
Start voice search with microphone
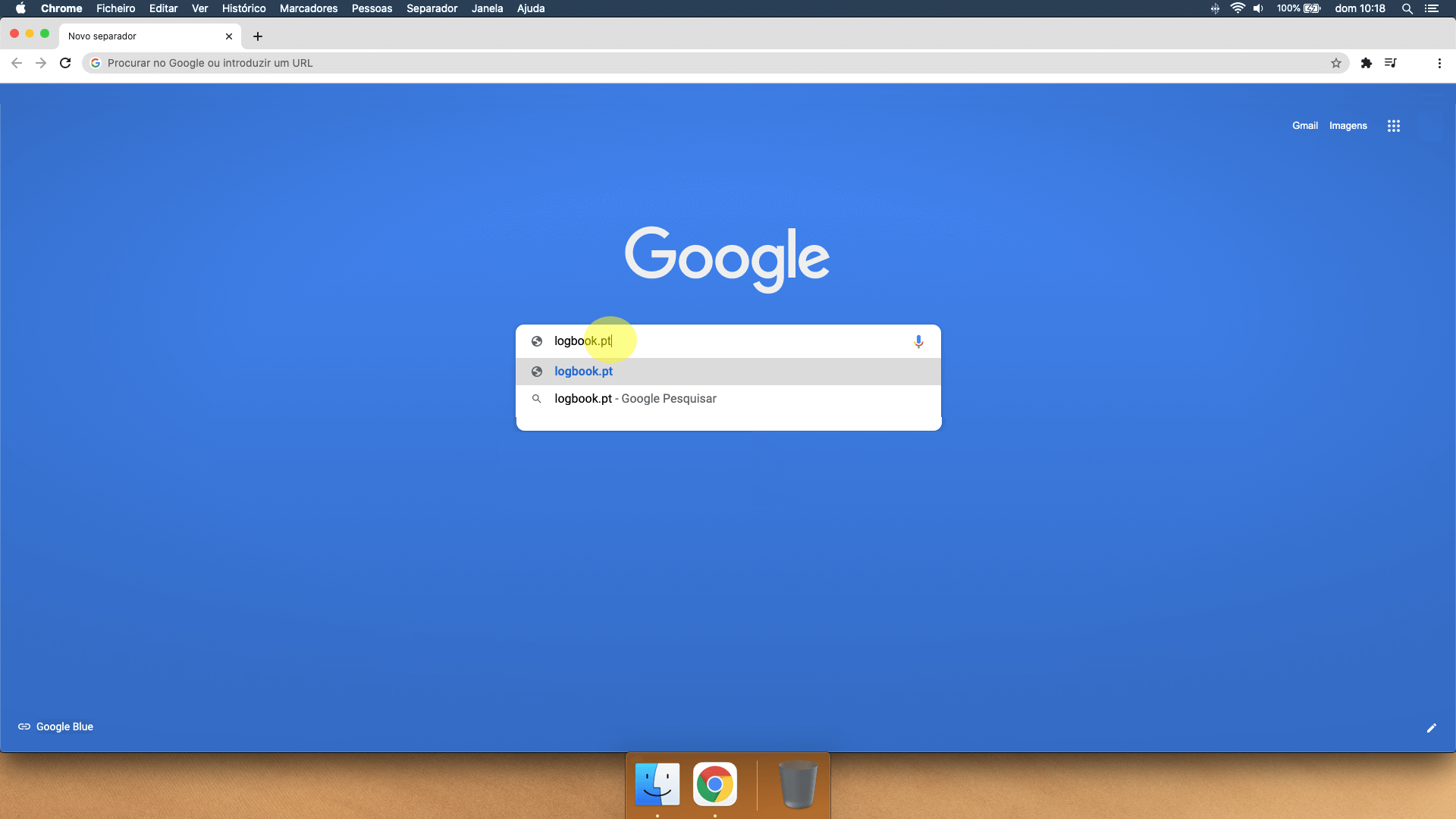[918, 341]
